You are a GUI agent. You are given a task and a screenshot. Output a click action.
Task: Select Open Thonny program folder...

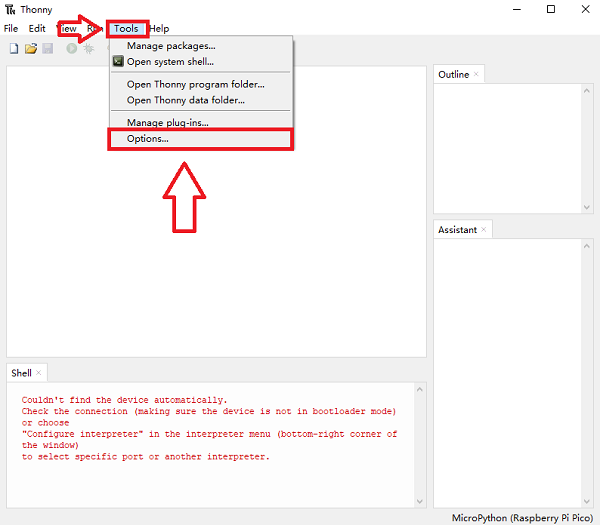click(201, 84)
